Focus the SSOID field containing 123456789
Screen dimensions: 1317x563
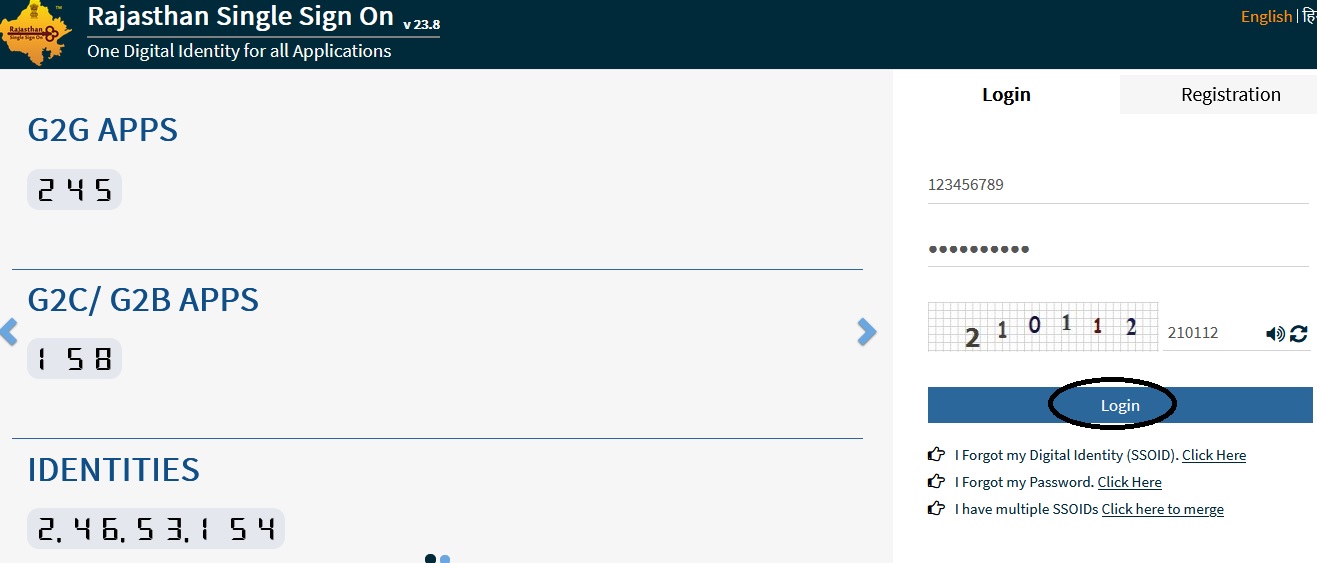click(1118, 185)
